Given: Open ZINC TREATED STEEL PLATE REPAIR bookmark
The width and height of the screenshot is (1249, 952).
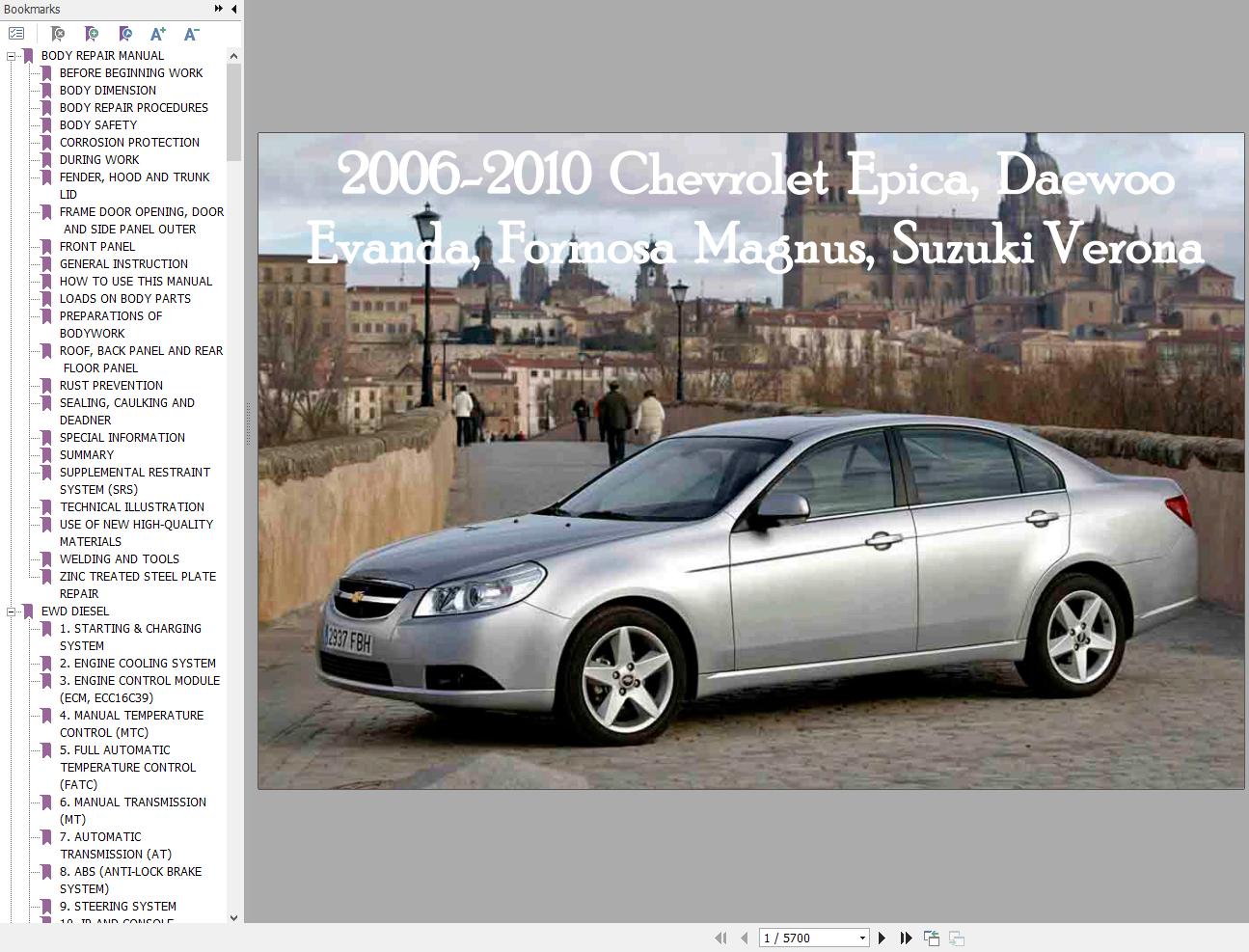Looking at the screenshot, I should pyautogui.click(x=138, y=585).
